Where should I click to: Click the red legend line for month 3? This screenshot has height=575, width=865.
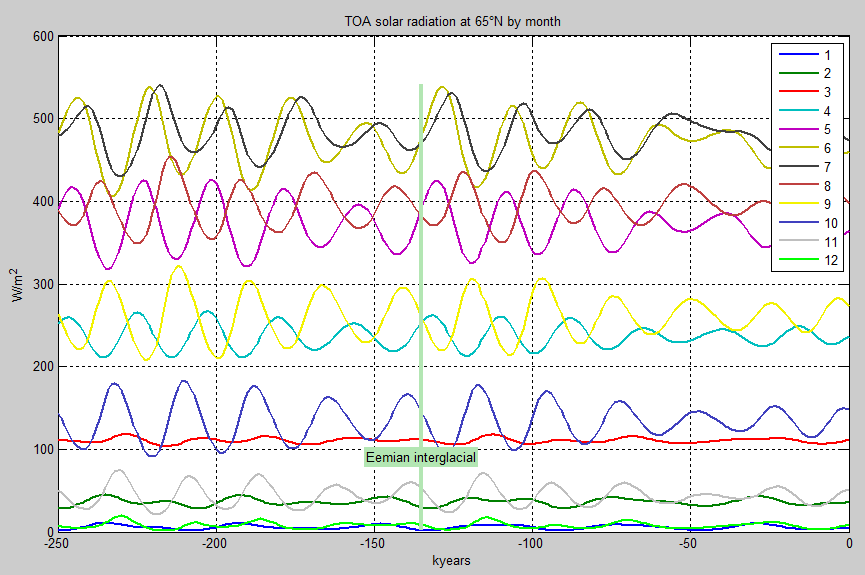coord(797,93)
